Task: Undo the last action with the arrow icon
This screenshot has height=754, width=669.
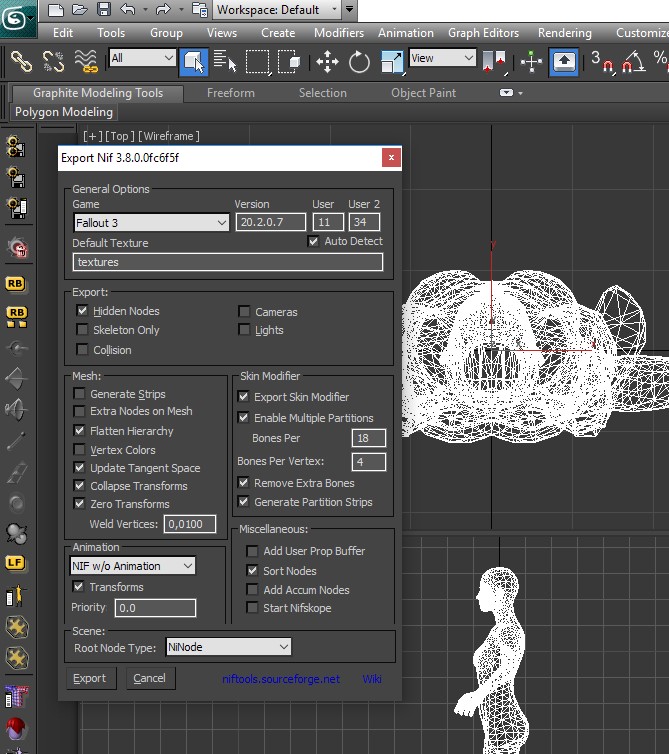Action: 127,10
